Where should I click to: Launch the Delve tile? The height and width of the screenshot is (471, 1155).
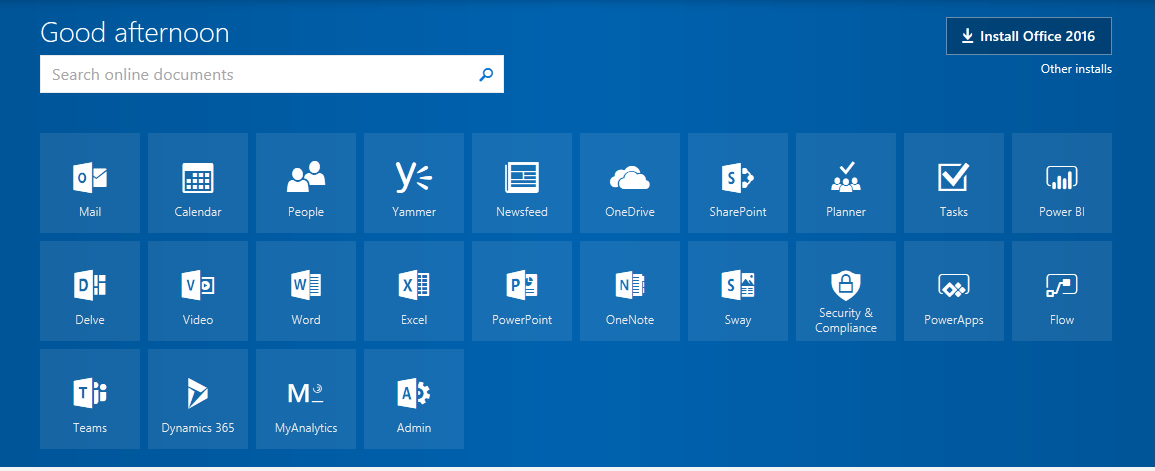click(x=90, y=291)
